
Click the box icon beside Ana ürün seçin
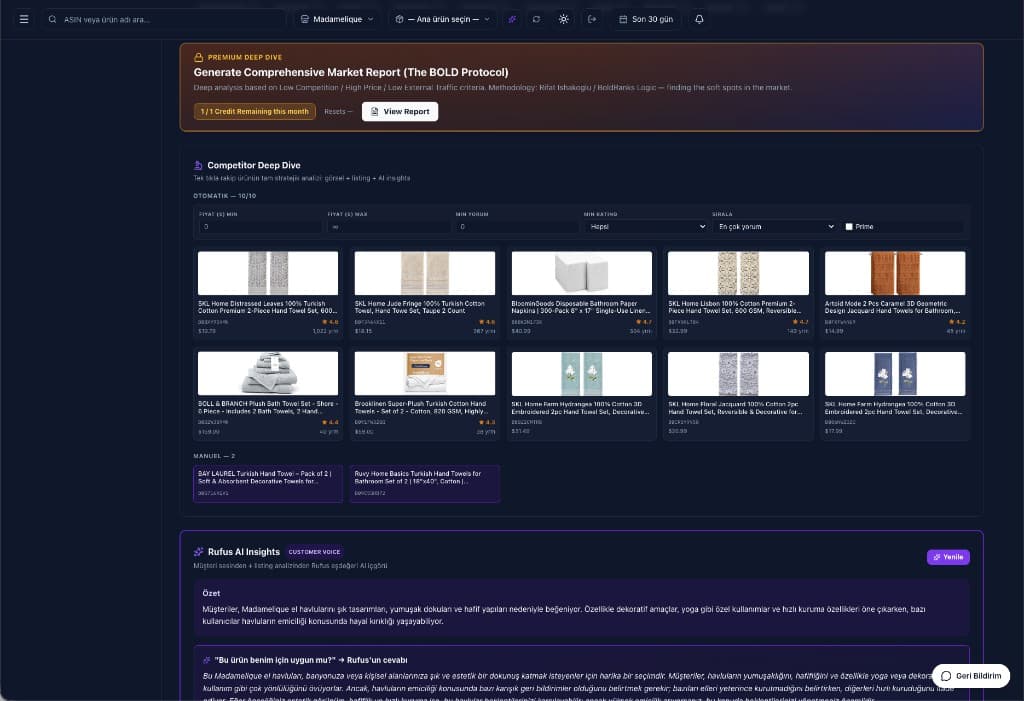point(400,19)
